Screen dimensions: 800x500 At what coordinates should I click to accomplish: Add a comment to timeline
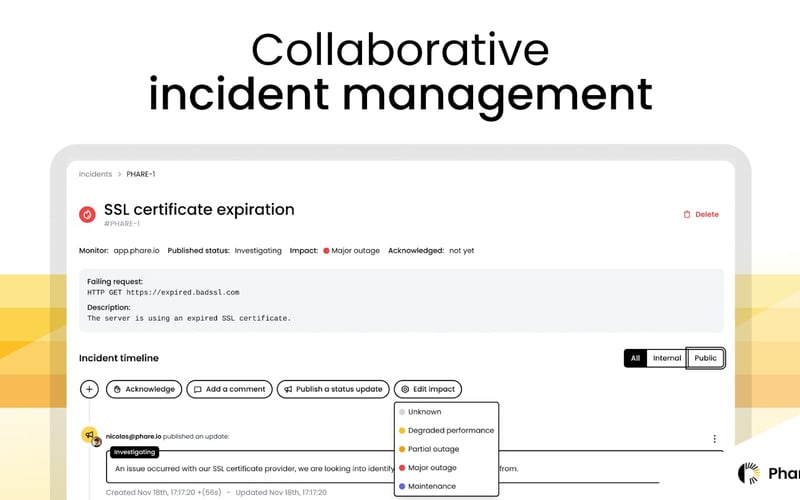230,389
